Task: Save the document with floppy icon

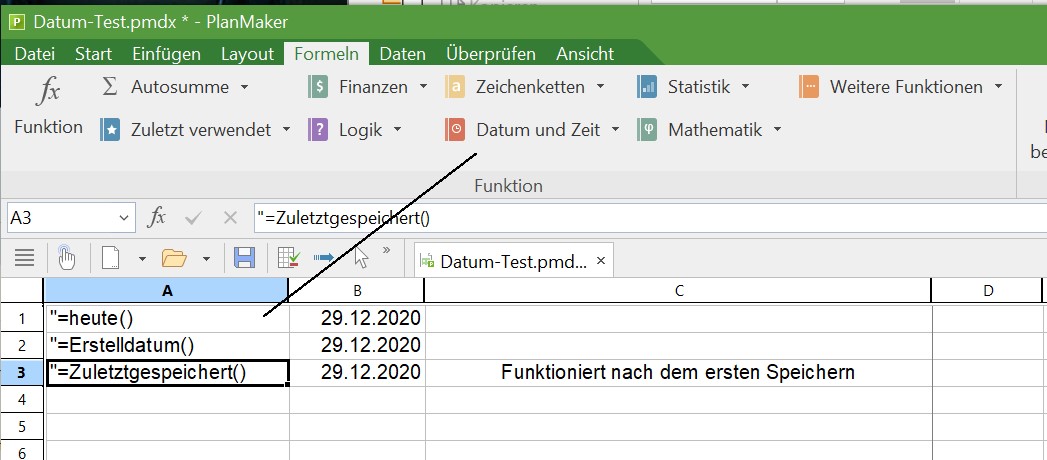Action: pyautogui.click(x=244, y=258)
